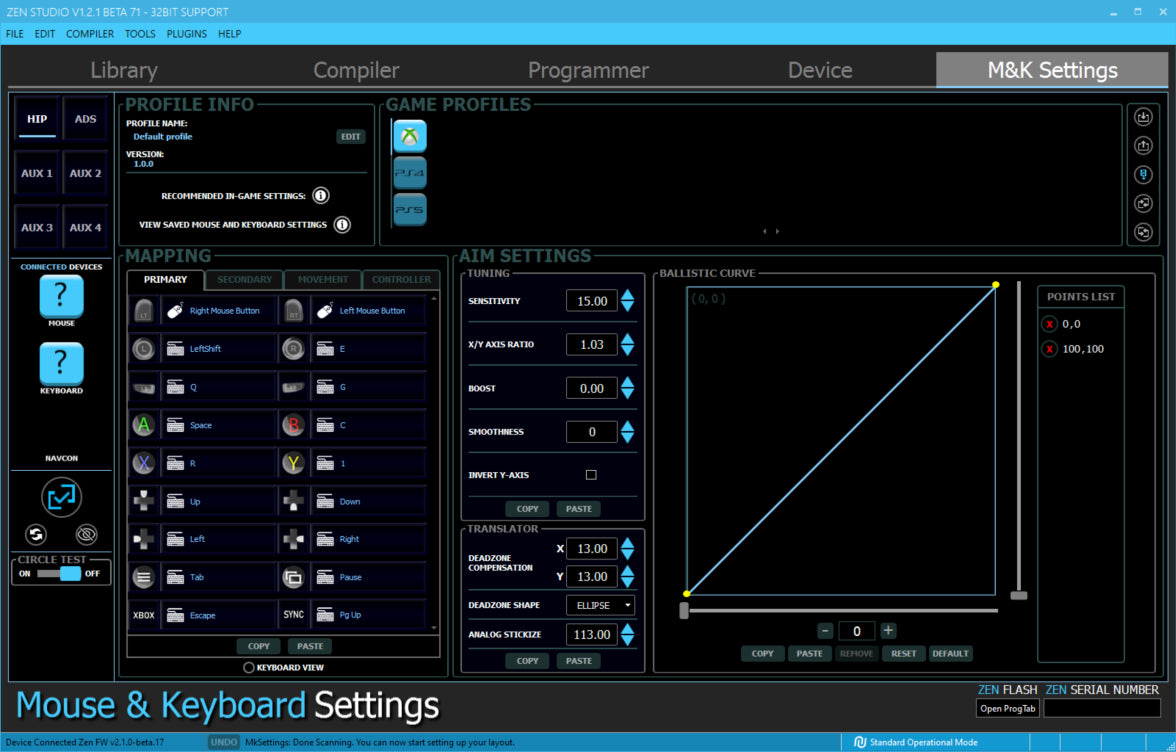Enable the Invert Y-Axis checkbox
Image resolution: width=1176 pixels, height=752 pixels.
click(x=591, y=475)
